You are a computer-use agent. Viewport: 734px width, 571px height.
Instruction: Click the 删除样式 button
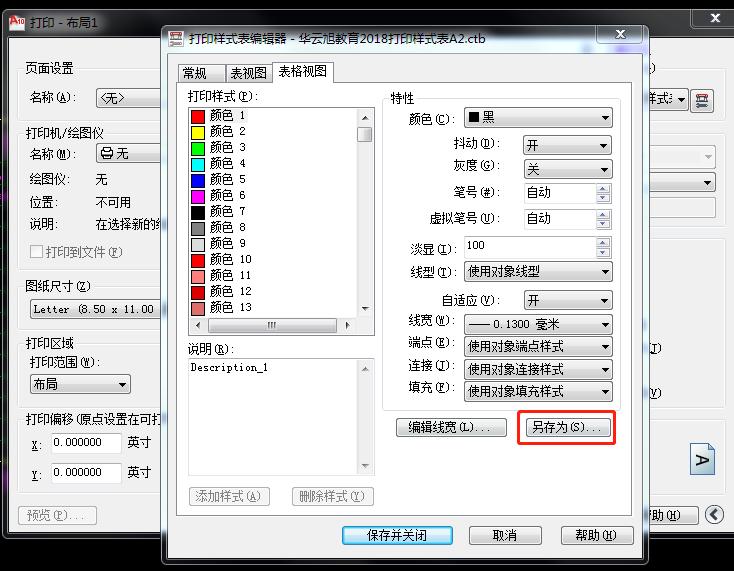click(x=332, y=496)
